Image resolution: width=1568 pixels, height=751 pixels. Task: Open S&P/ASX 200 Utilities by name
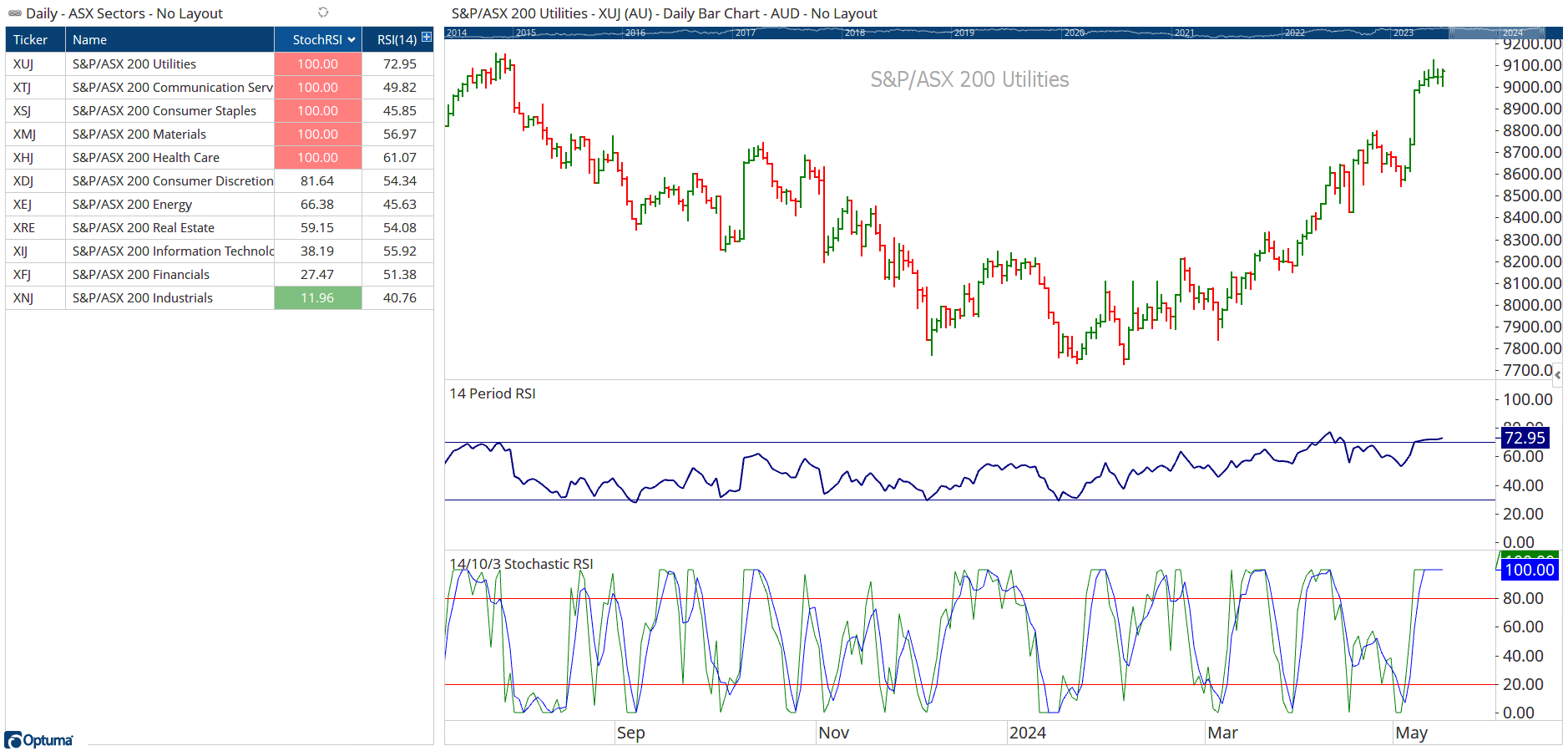pos(134,63)
